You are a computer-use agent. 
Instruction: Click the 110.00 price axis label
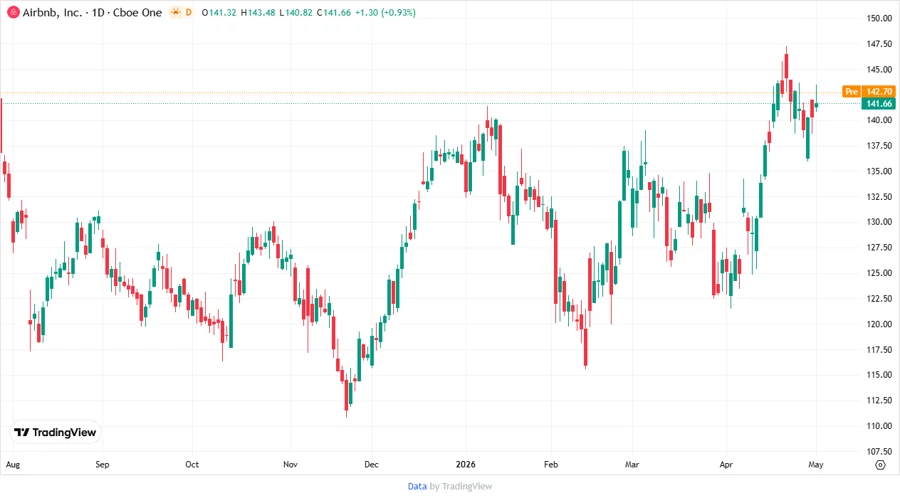coord(879,426)
